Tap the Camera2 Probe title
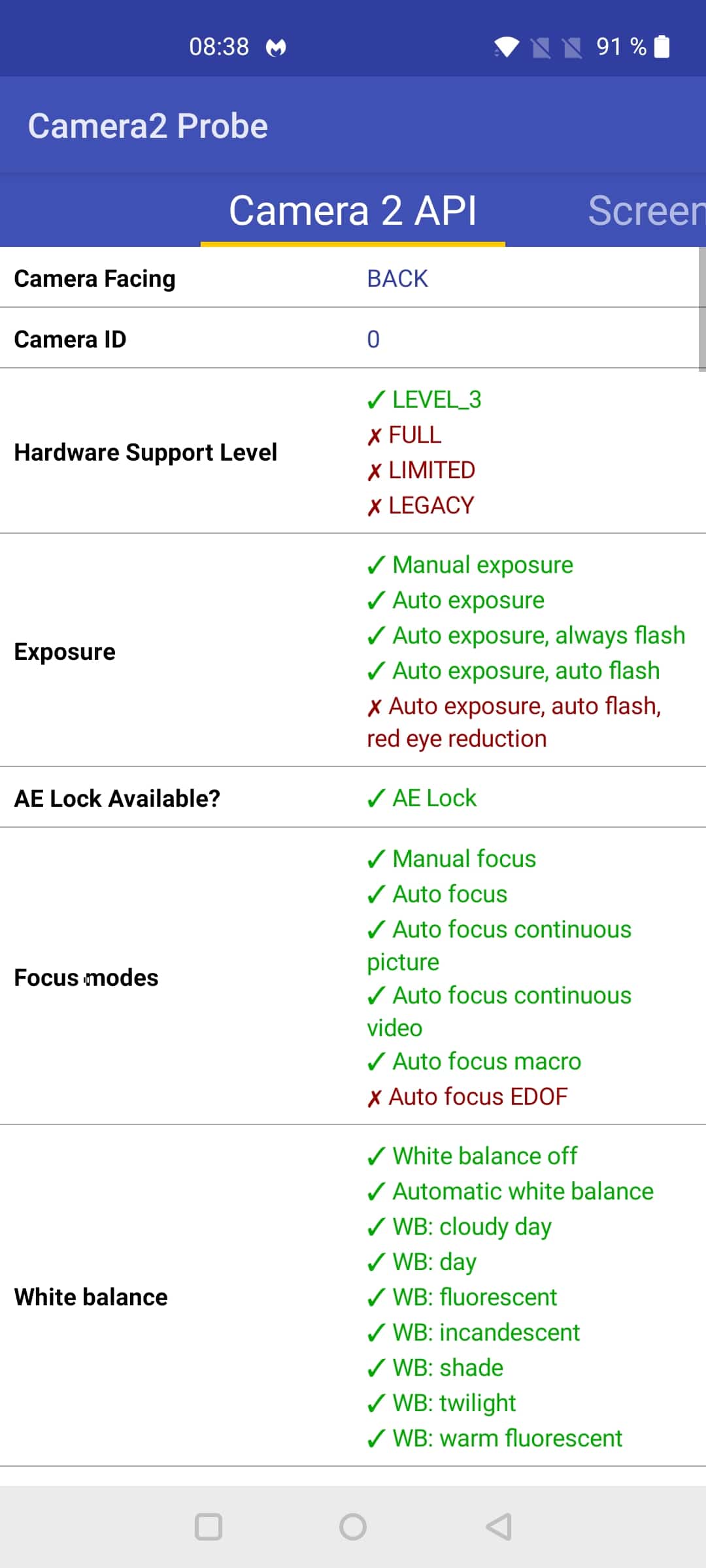 [148, 125]
